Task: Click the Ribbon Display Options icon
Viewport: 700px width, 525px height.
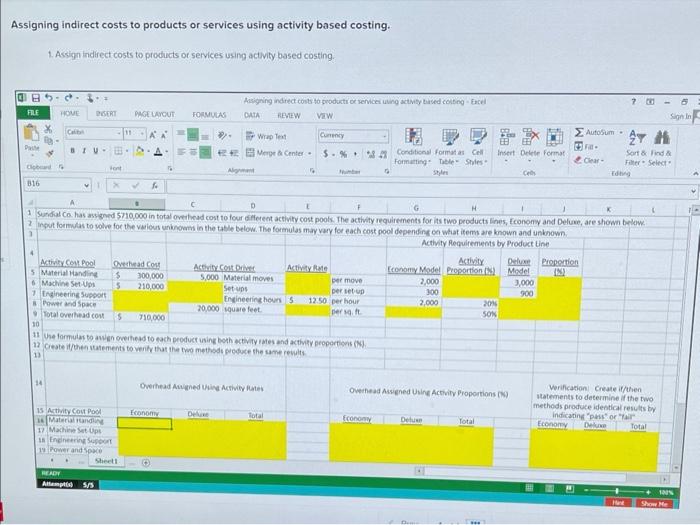Action: (650, 102)
